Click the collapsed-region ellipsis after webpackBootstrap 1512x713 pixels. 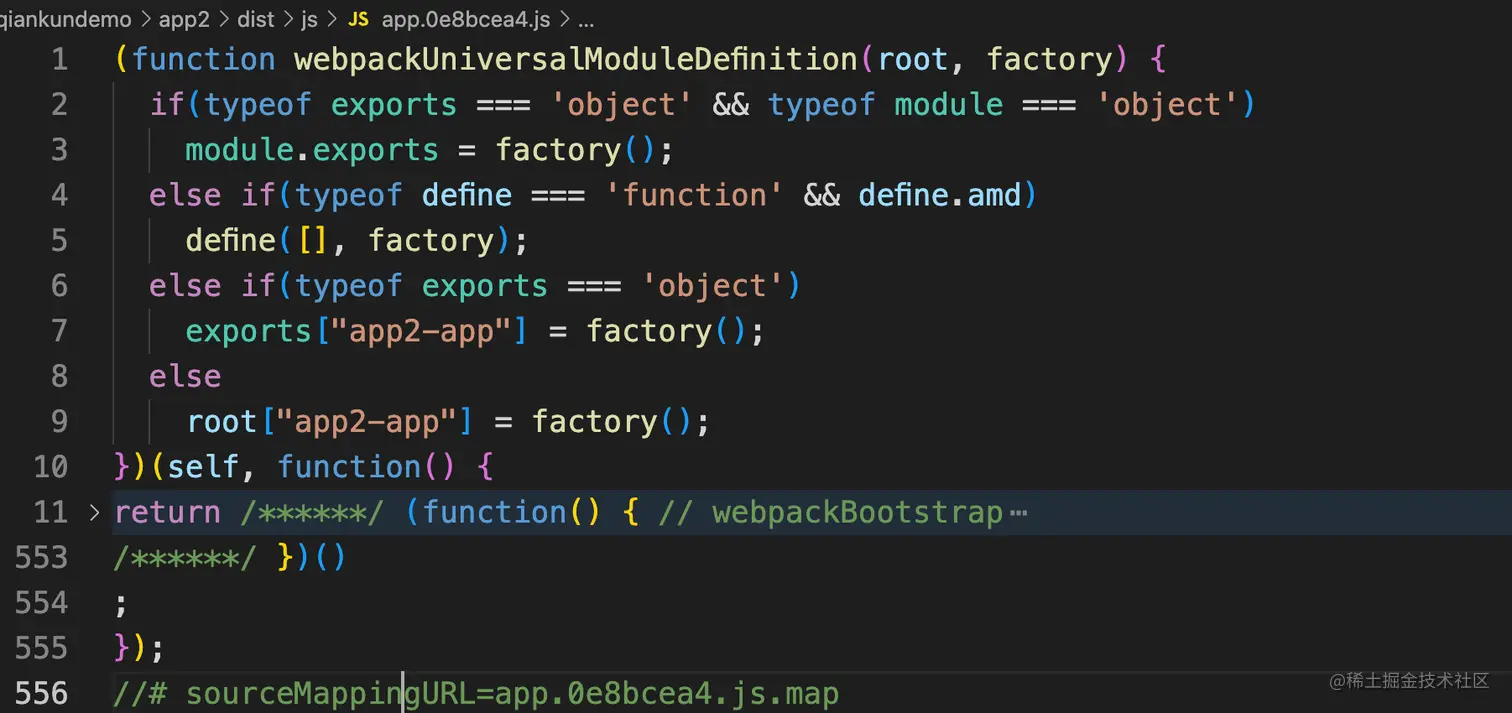coord(1019,513)
